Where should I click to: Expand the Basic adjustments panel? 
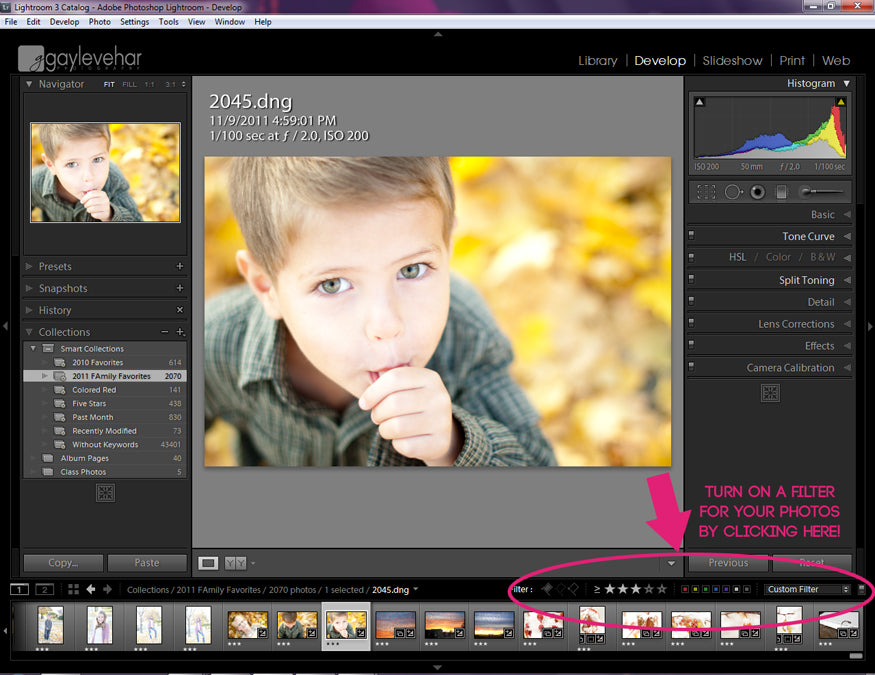coord(822,215)
